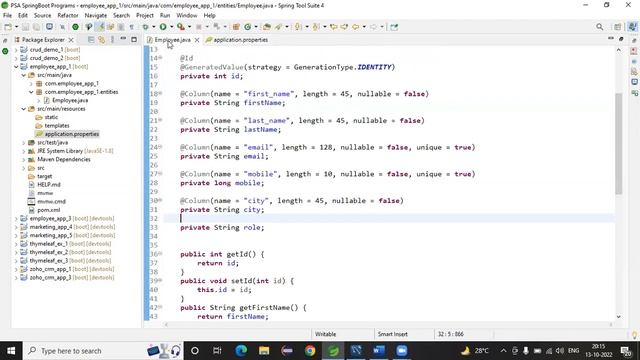Viewport: 640px width, 360px height.
Task: Expand the JRE System Library node
Action: click(x=24, y=151)
